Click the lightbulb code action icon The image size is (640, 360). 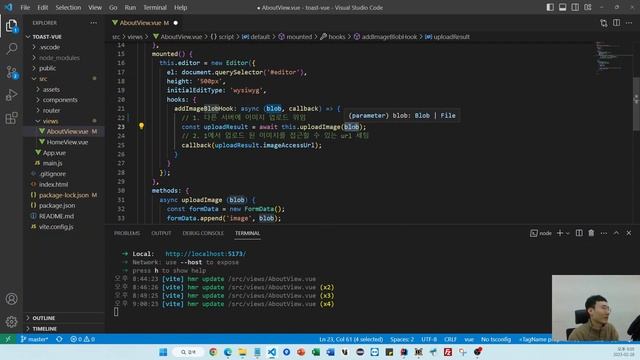click(x=141, y=126)
